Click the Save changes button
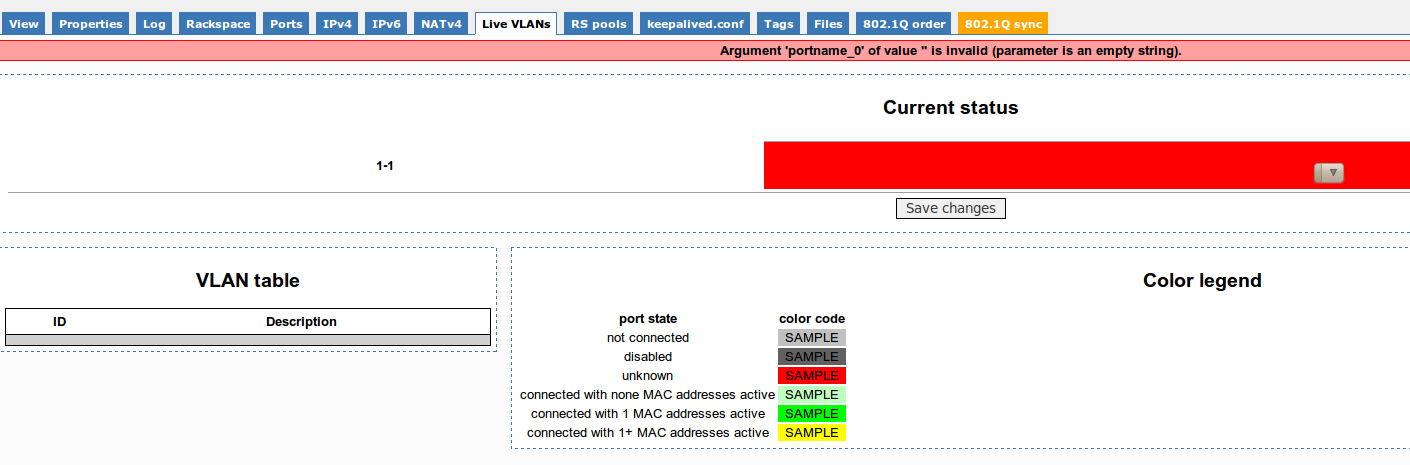 point(950,208)
